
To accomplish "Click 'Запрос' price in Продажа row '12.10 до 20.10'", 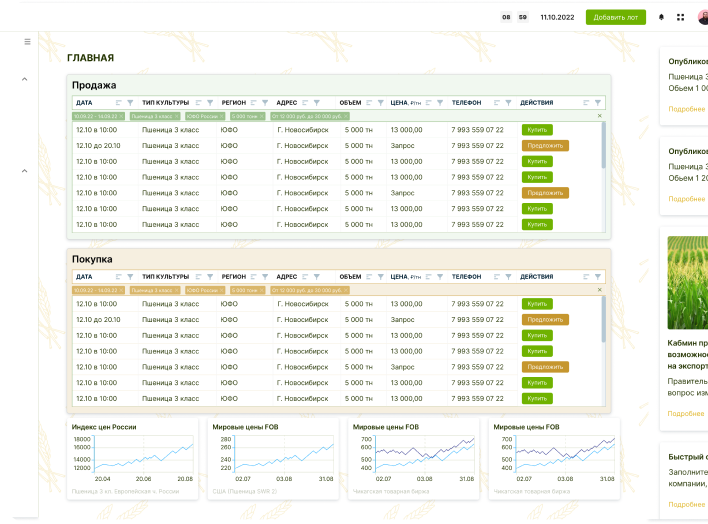I will 402,145.
